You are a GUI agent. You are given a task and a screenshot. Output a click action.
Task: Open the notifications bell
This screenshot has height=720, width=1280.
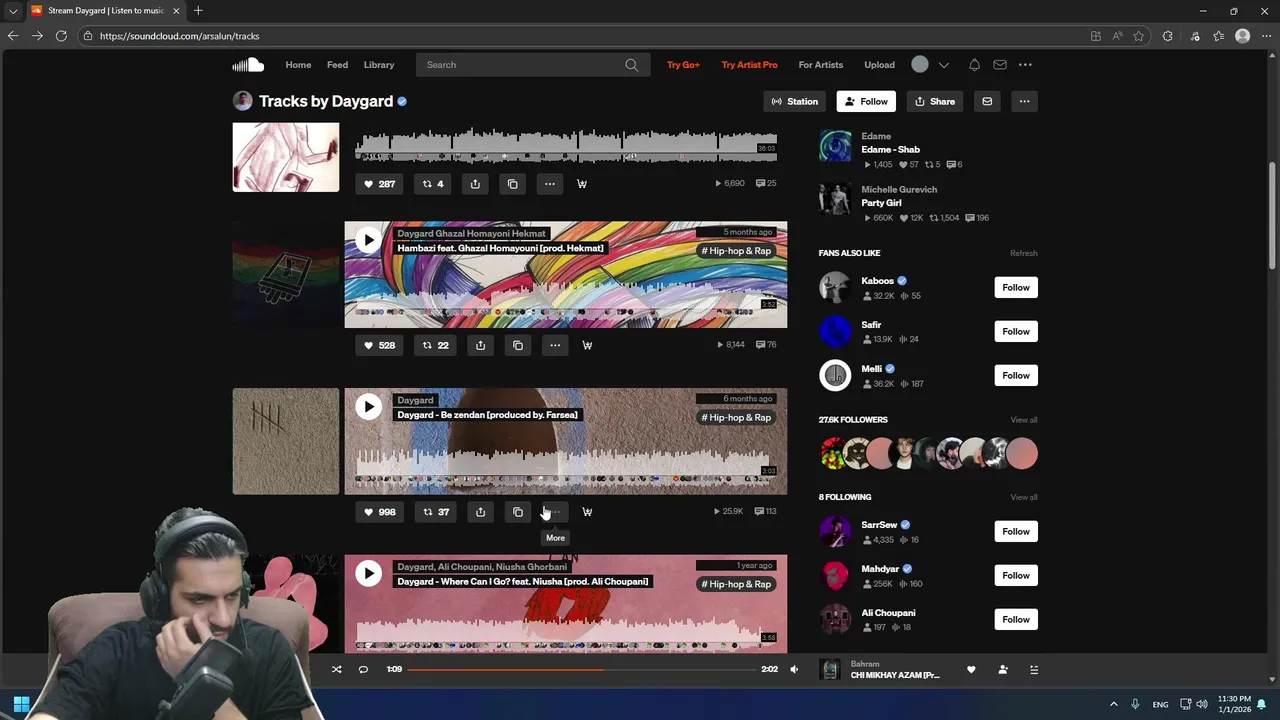(974, 65)
